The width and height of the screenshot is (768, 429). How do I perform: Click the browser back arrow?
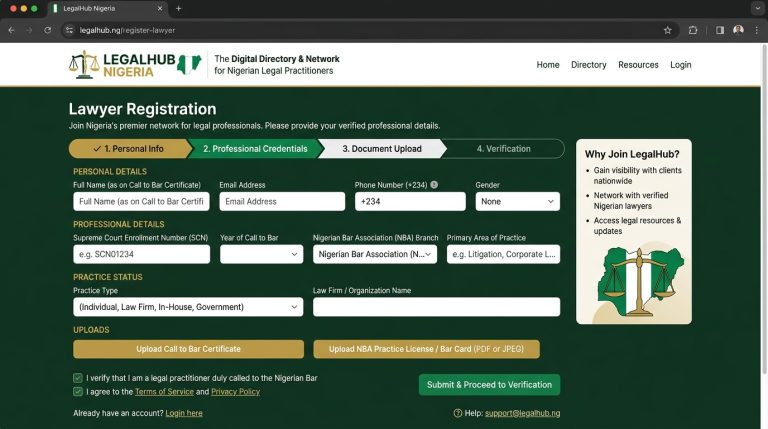(11, 30)
